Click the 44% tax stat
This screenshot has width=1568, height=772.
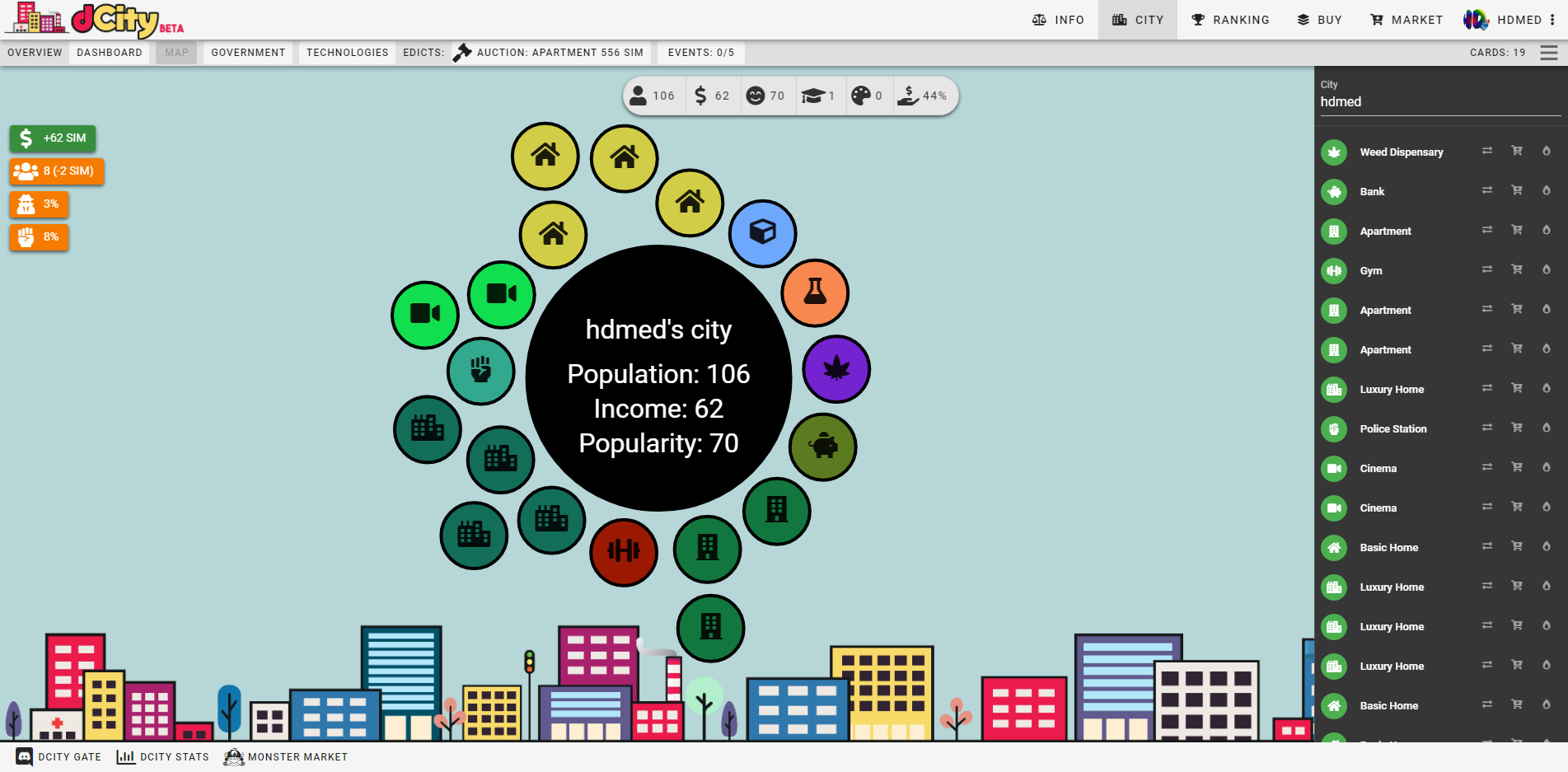[923, 96]
